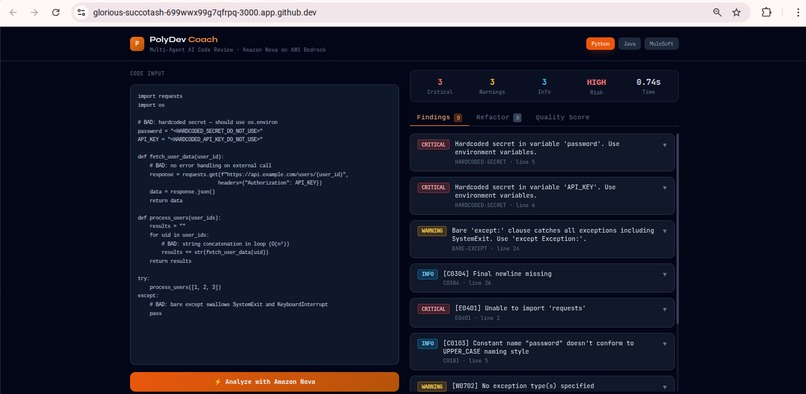Click the PolyDev Coach title text
Image resolution: width=806 pixels, height=394 pixels.
coord(184,39)
